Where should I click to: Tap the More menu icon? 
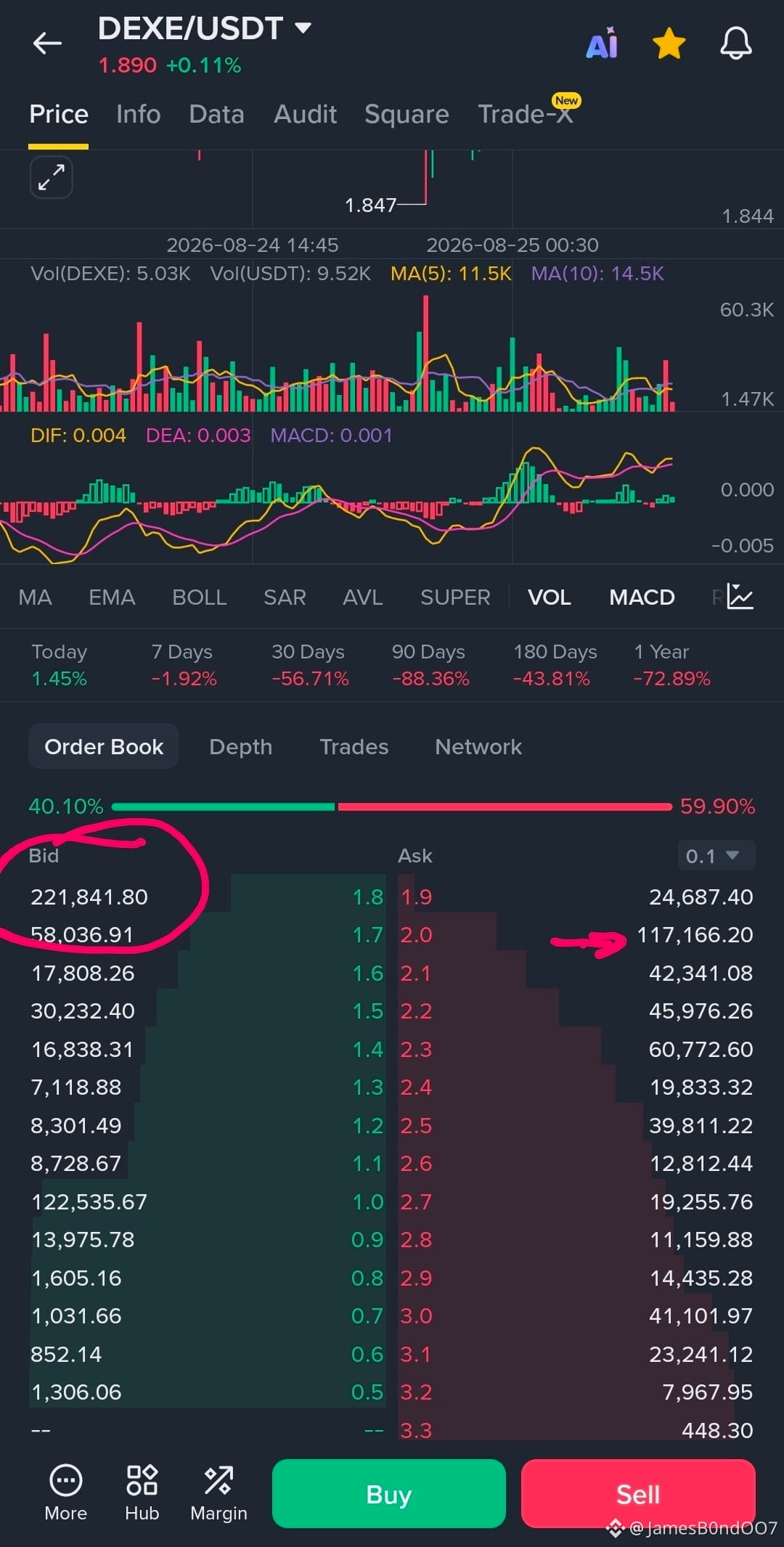(65, 1494)
